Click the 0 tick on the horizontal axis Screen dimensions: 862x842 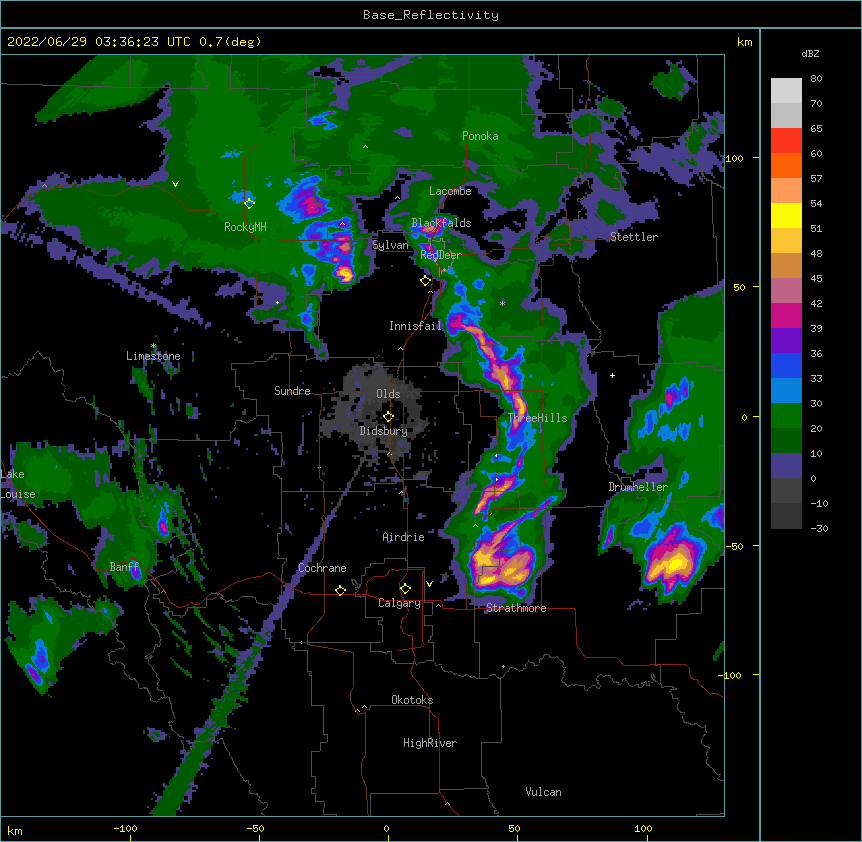click(x=386, y=828)
